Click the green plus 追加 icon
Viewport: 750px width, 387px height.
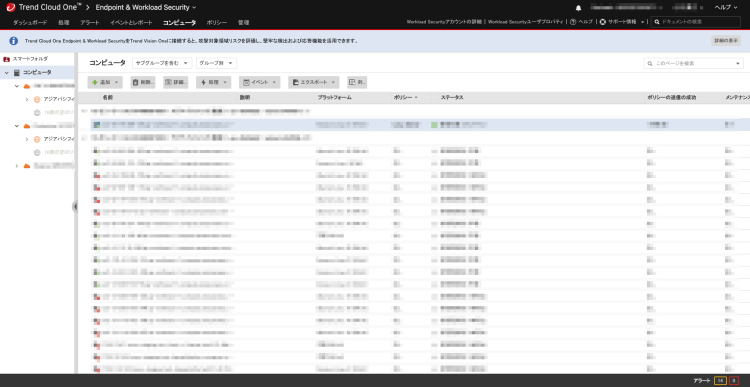coord(95,82)
